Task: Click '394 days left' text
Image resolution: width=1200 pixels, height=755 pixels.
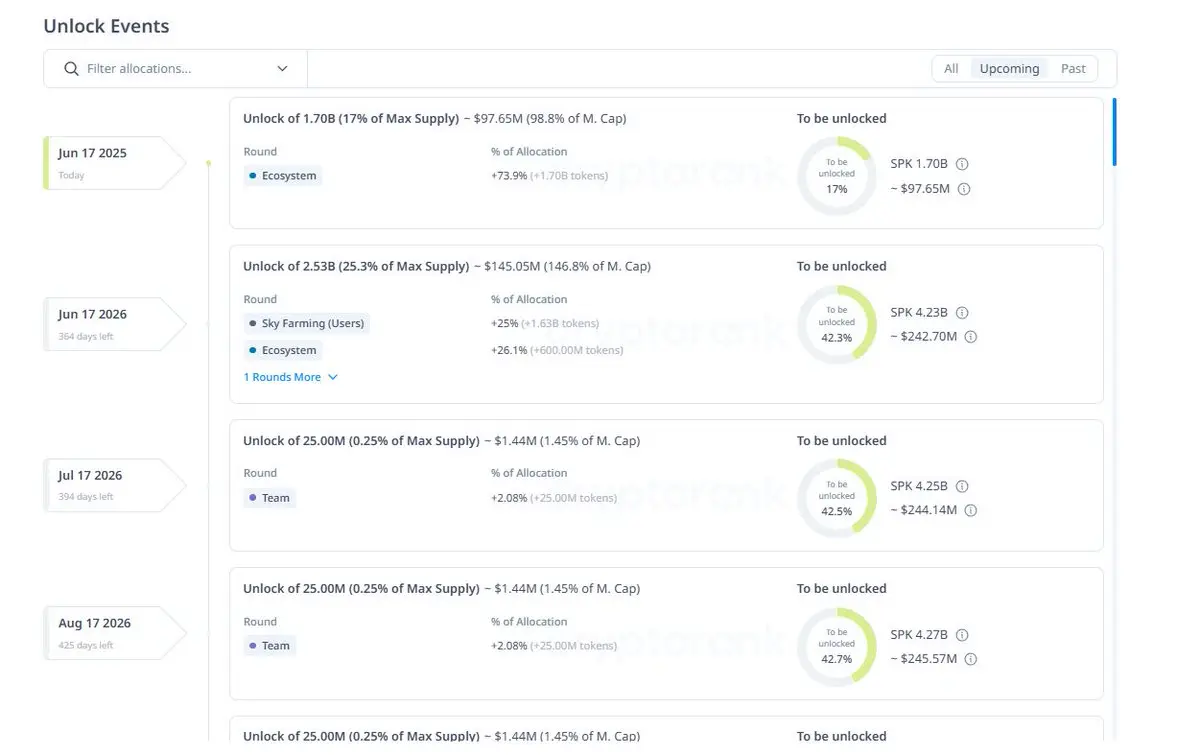Action: pyautogui.click(x=86, y=497)
